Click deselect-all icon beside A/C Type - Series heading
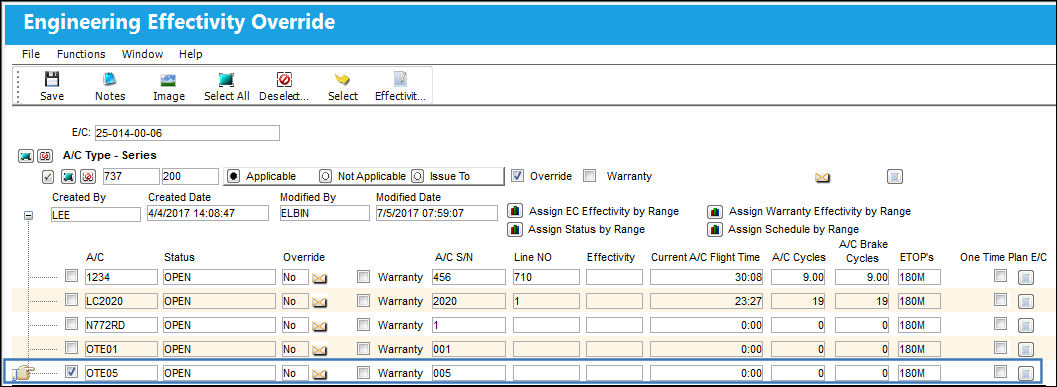The image size is (1057, 387). 44,156
